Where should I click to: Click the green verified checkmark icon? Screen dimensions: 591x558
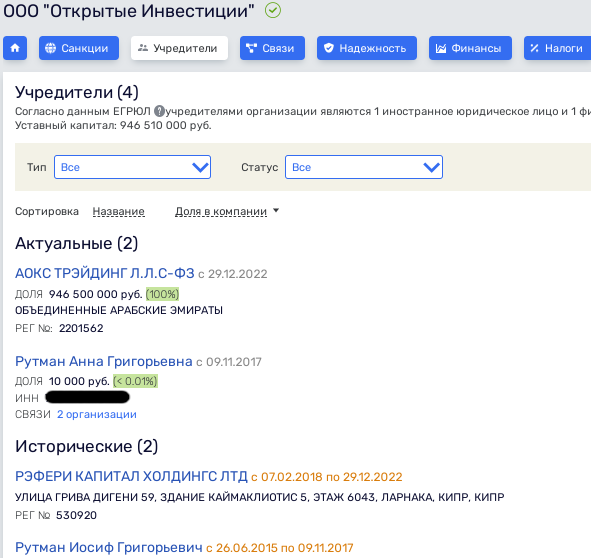273,11
